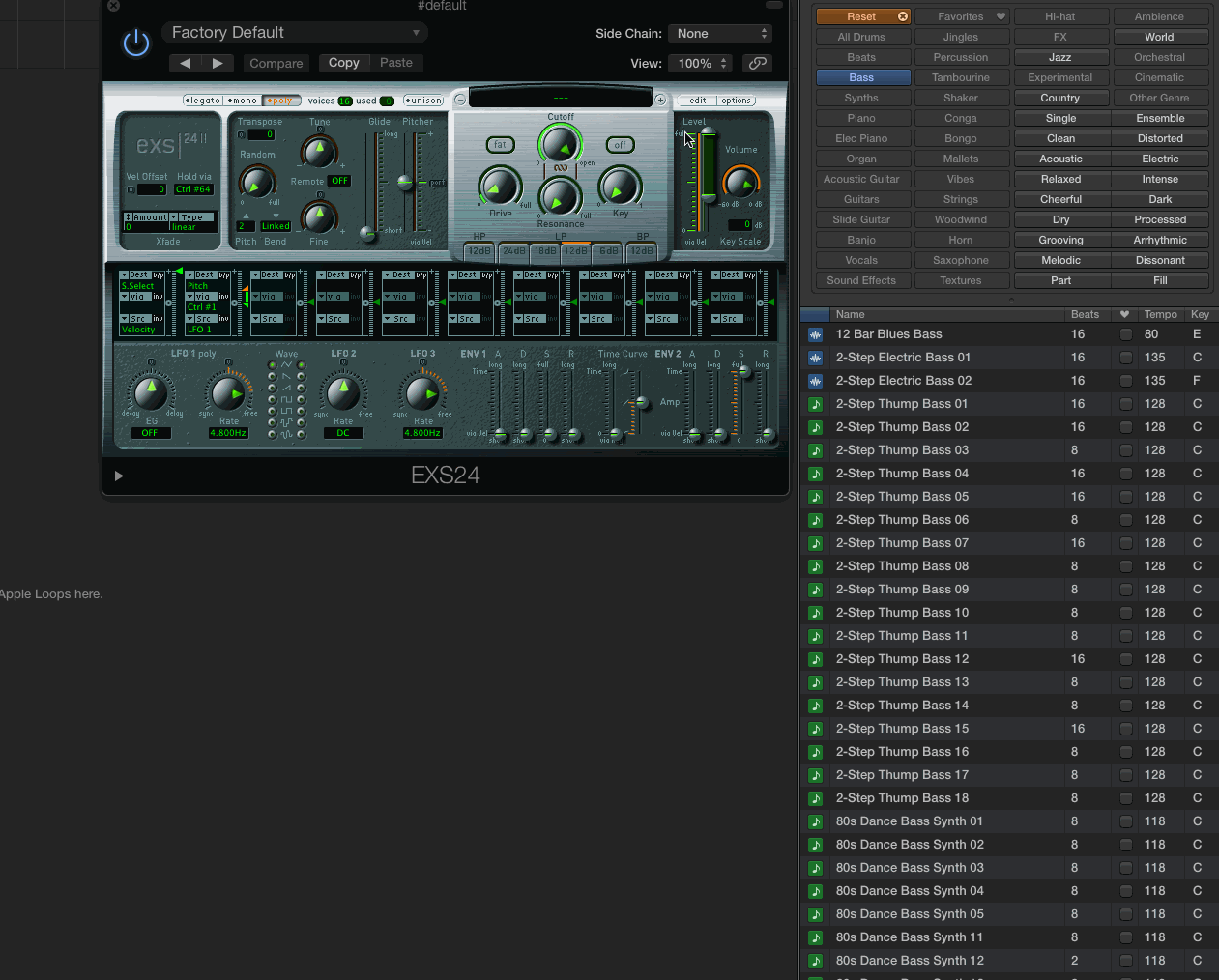Open the Side Chain None dropdown

tap(721, 34)
